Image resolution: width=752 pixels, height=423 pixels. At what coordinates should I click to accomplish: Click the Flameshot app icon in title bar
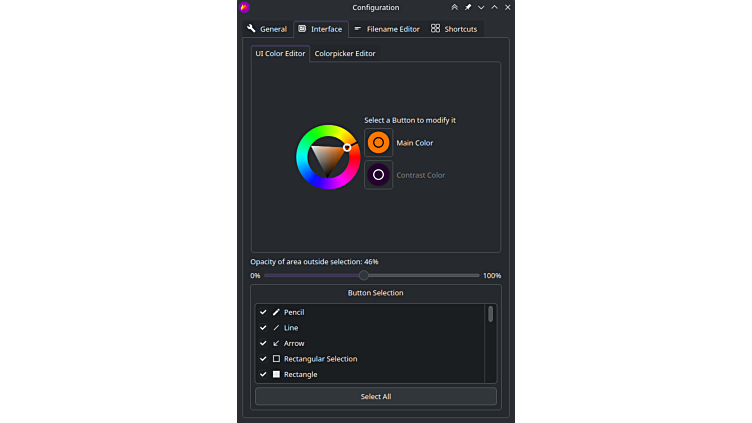tap(245, 7)
